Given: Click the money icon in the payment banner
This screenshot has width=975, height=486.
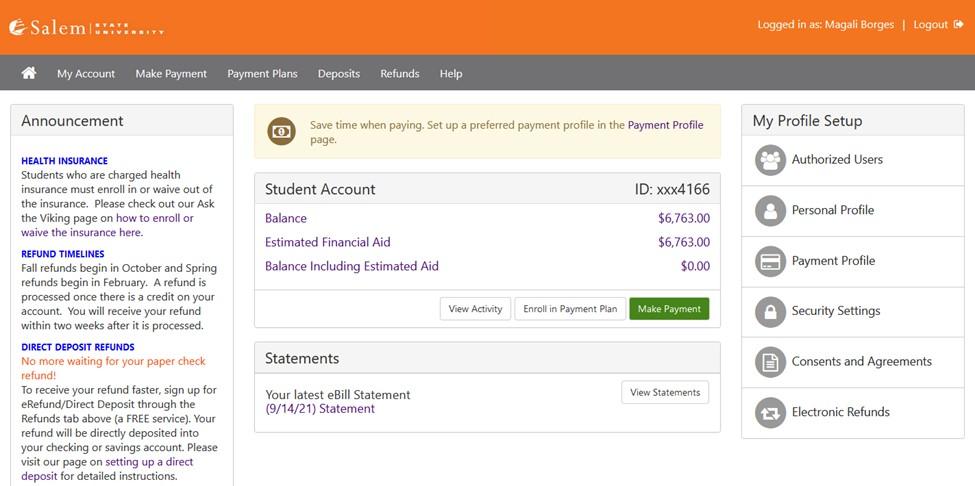Looking at the screenshot, I should point(282,131).
